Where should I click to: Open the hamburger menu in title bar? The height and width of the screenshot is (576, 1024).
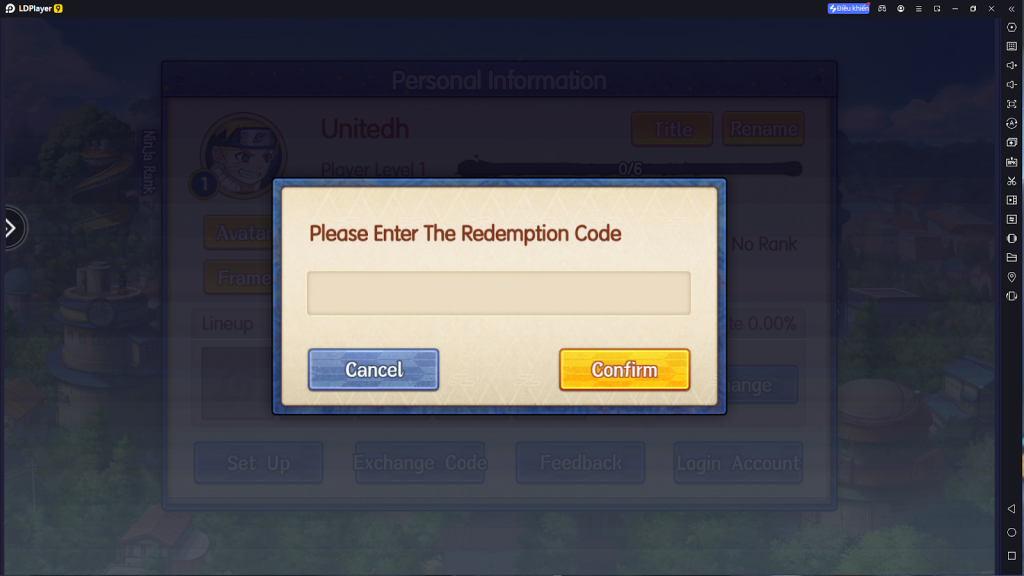click(919, 8)
